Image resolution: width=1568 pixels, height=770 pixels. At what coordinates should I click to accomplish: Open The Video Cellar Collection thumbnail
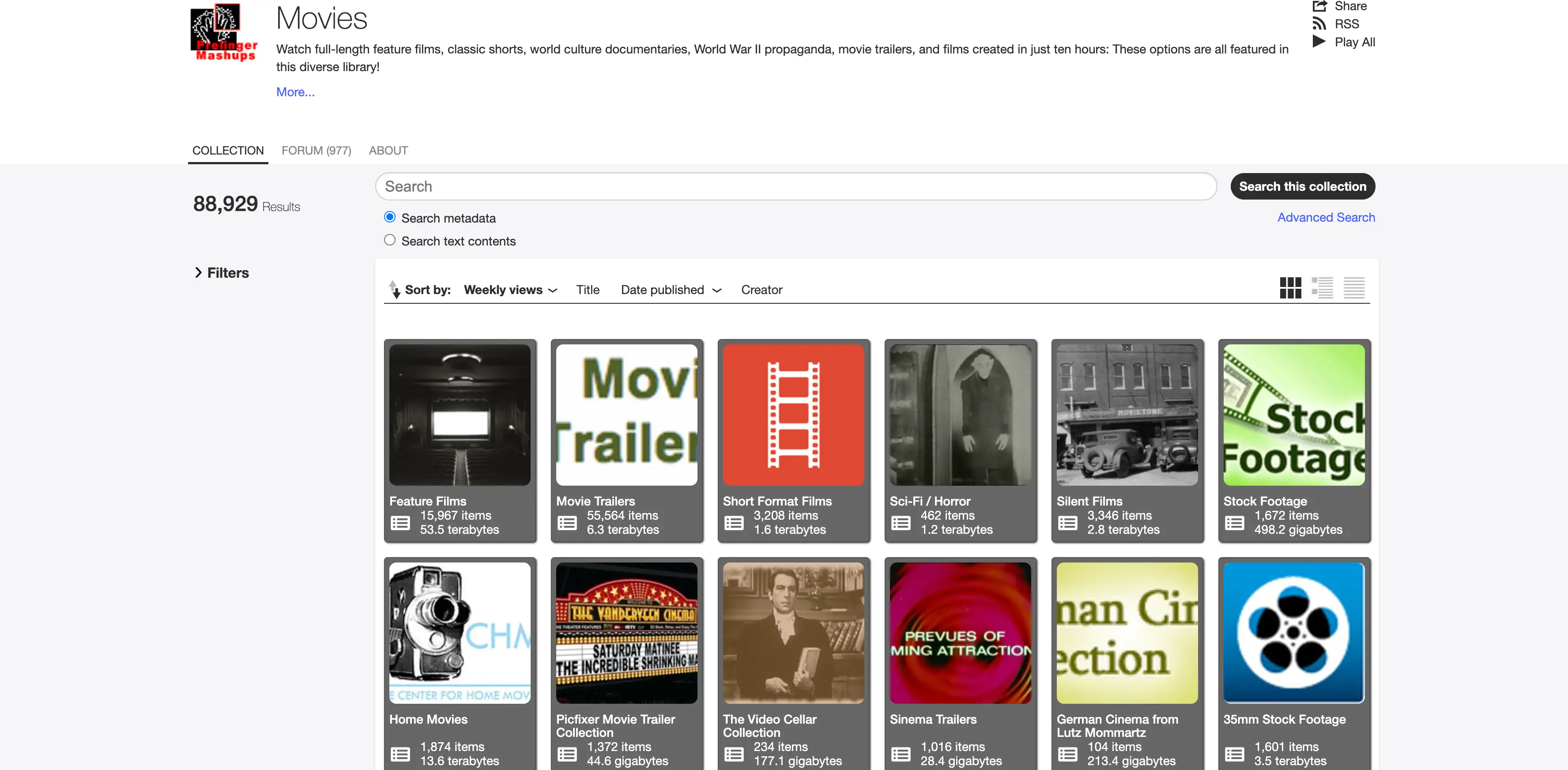[793, 632]
